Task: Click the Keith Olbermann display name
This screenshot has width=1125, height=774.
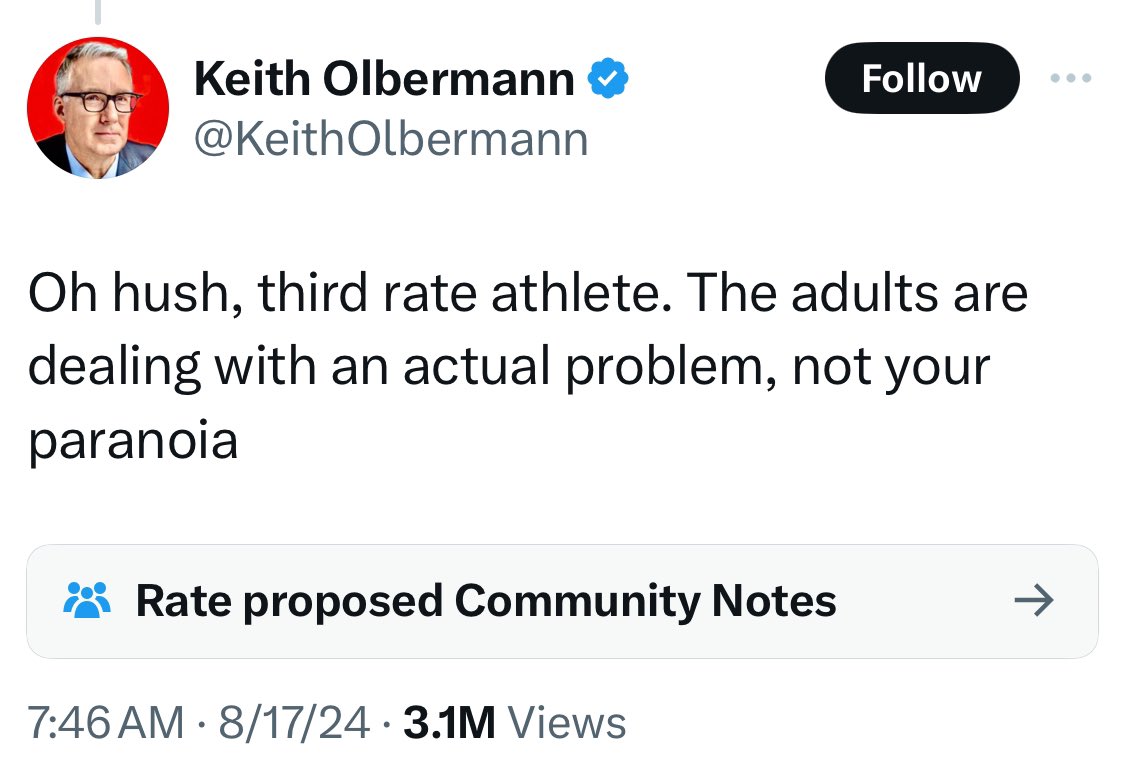Action: click(384, 79)
